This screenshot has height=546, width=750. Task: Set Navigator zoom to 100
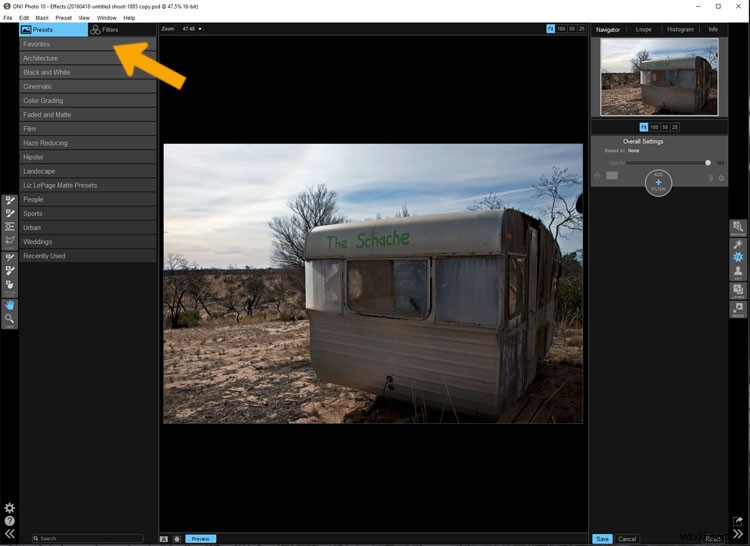click(654, 127)
